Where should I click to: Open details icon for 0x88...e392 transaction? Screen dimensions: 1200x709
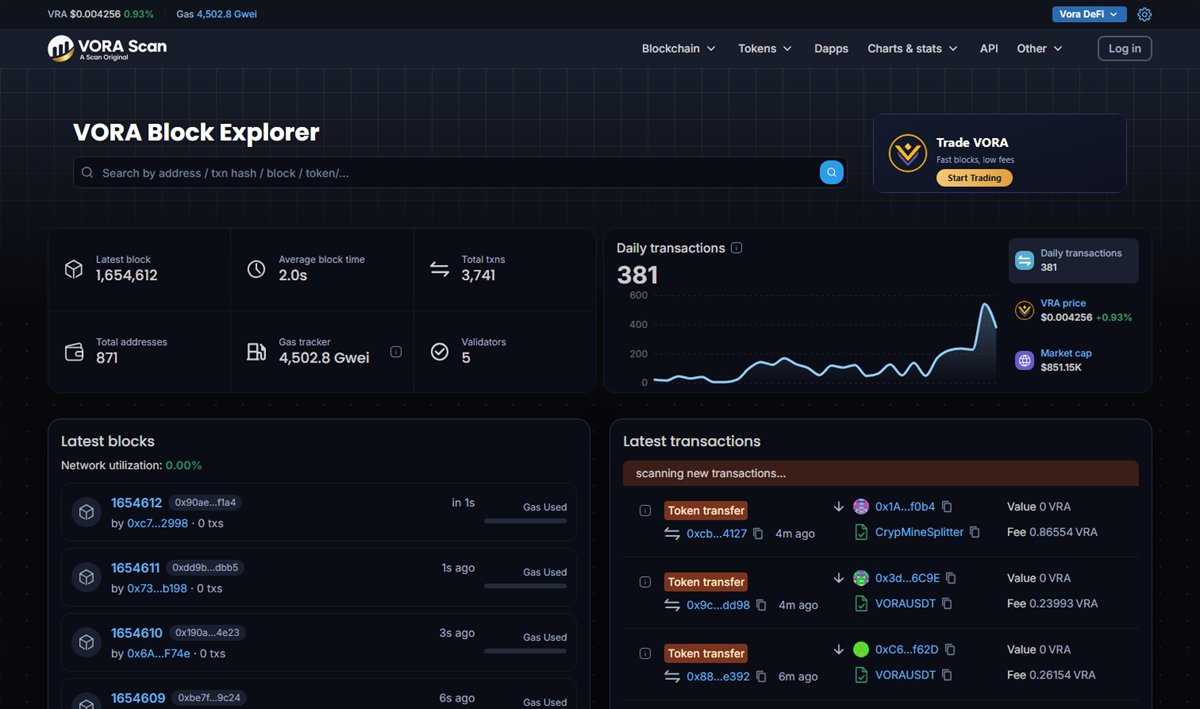645,654
